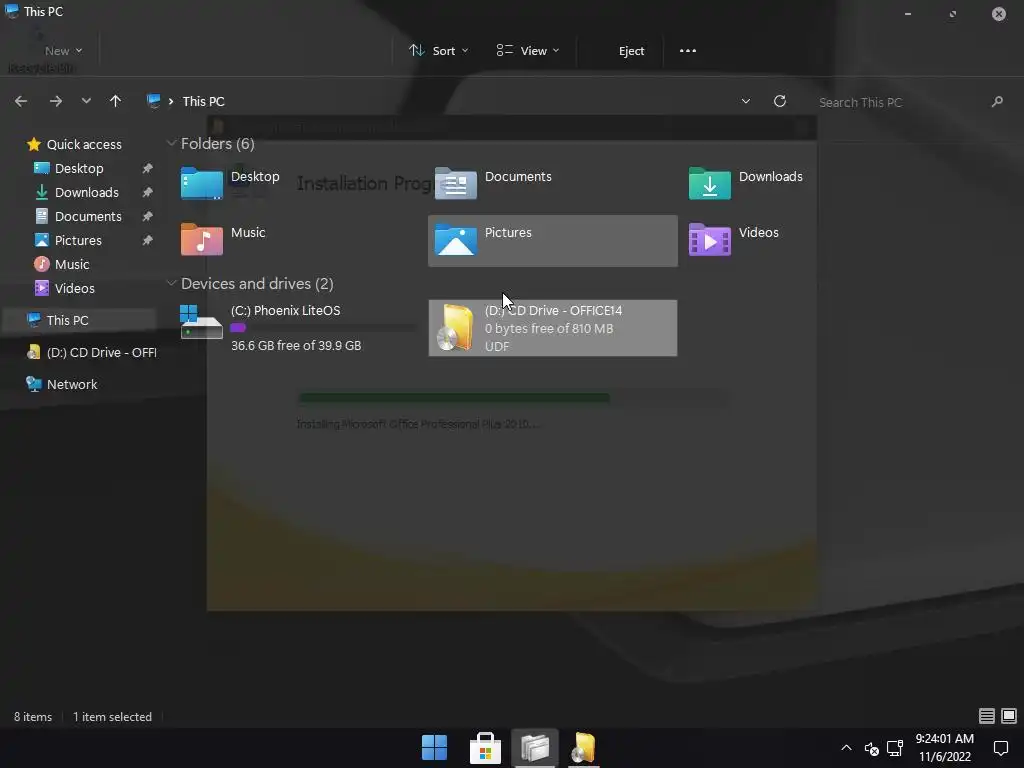
Task: Select the Downloads folder icon
Action: click(709, 183)
